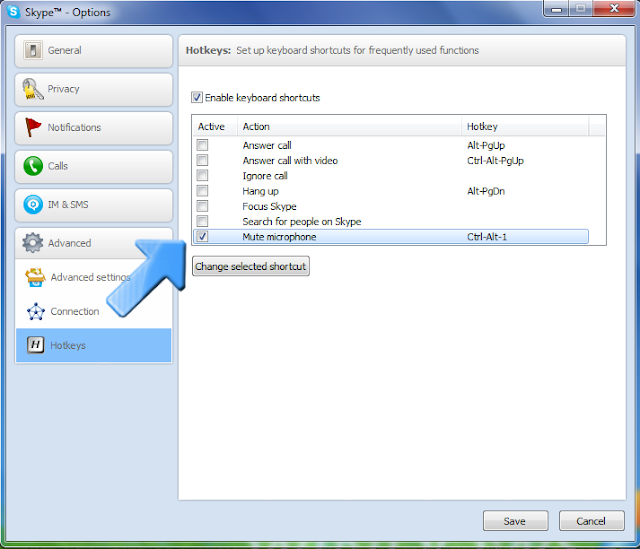Uncheck the Mute microphone checkbox

click(202, 236)
